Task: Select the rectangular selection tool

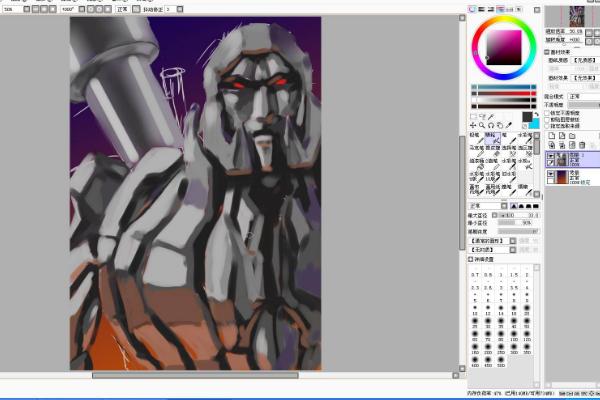Action: 473,116
